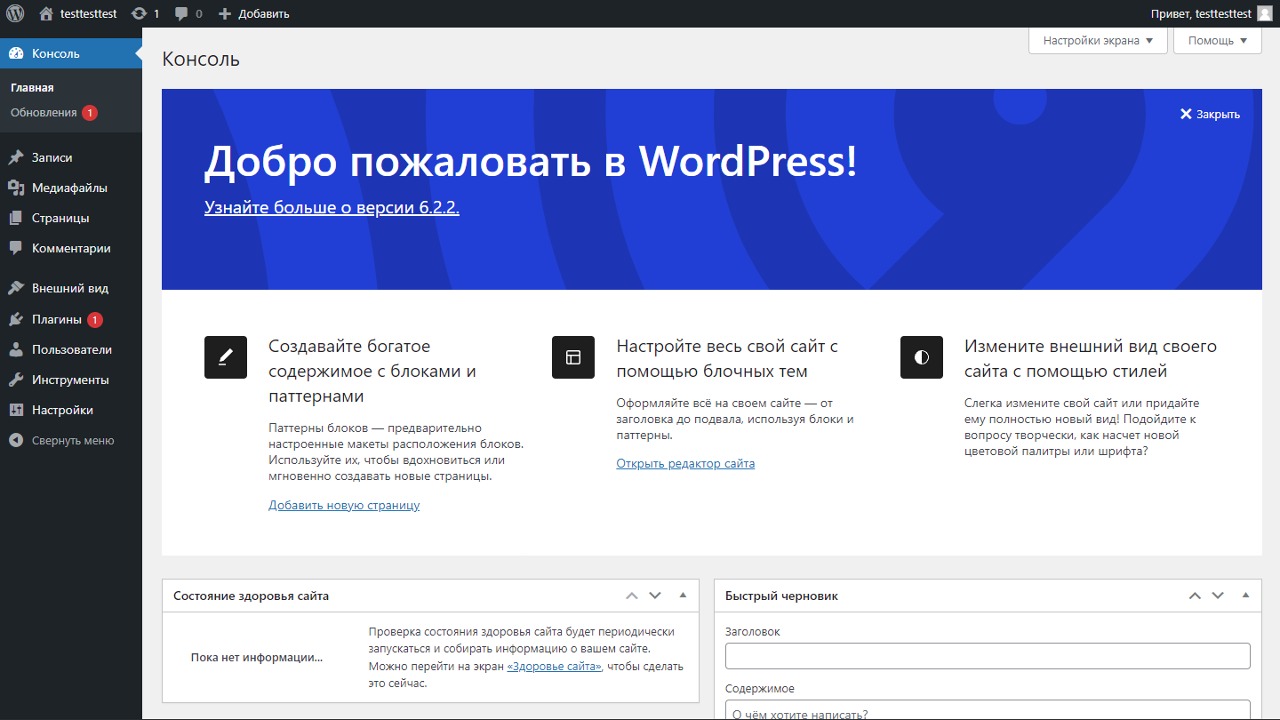Viewport: 1280px width, 720px height.
Task: Click the layout icon for block themes
Action: [573, 357]
